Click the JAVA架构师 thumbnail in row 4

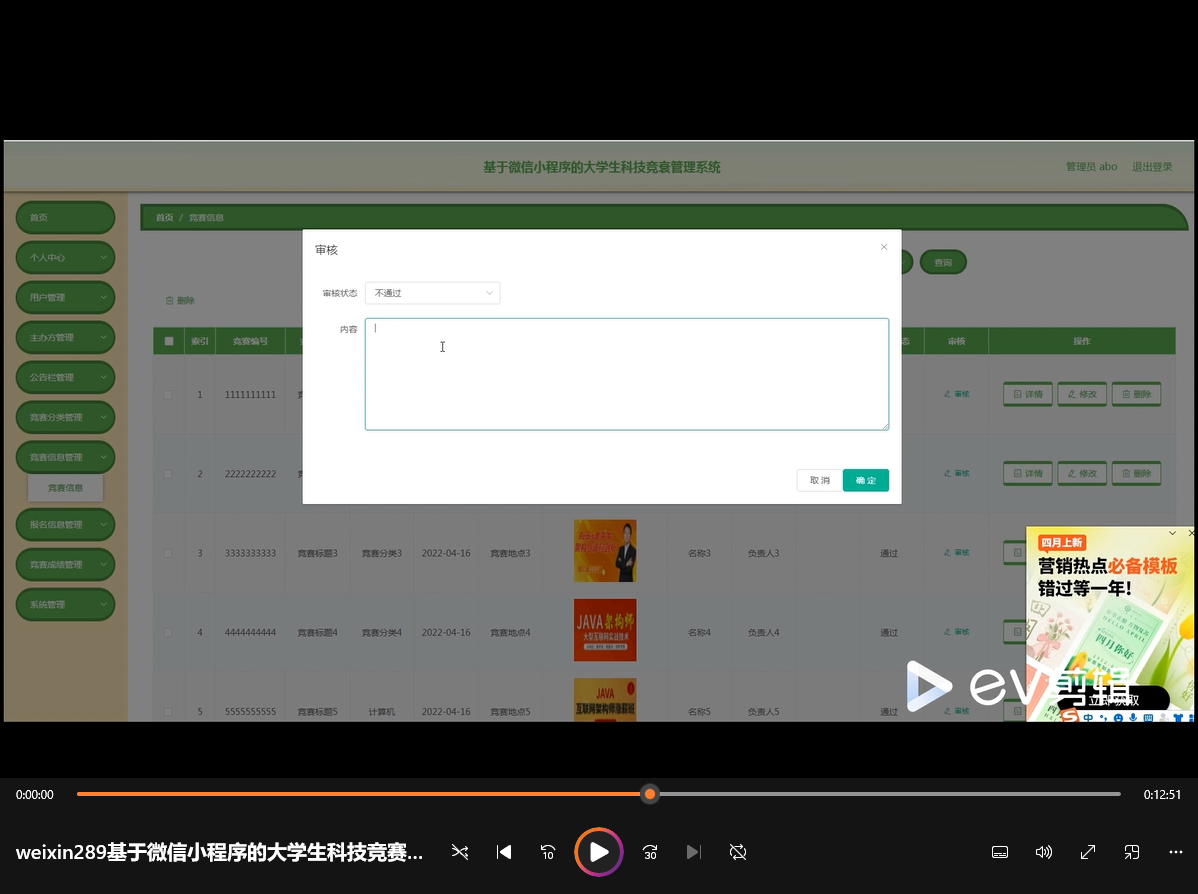click(x=605, y=630)
